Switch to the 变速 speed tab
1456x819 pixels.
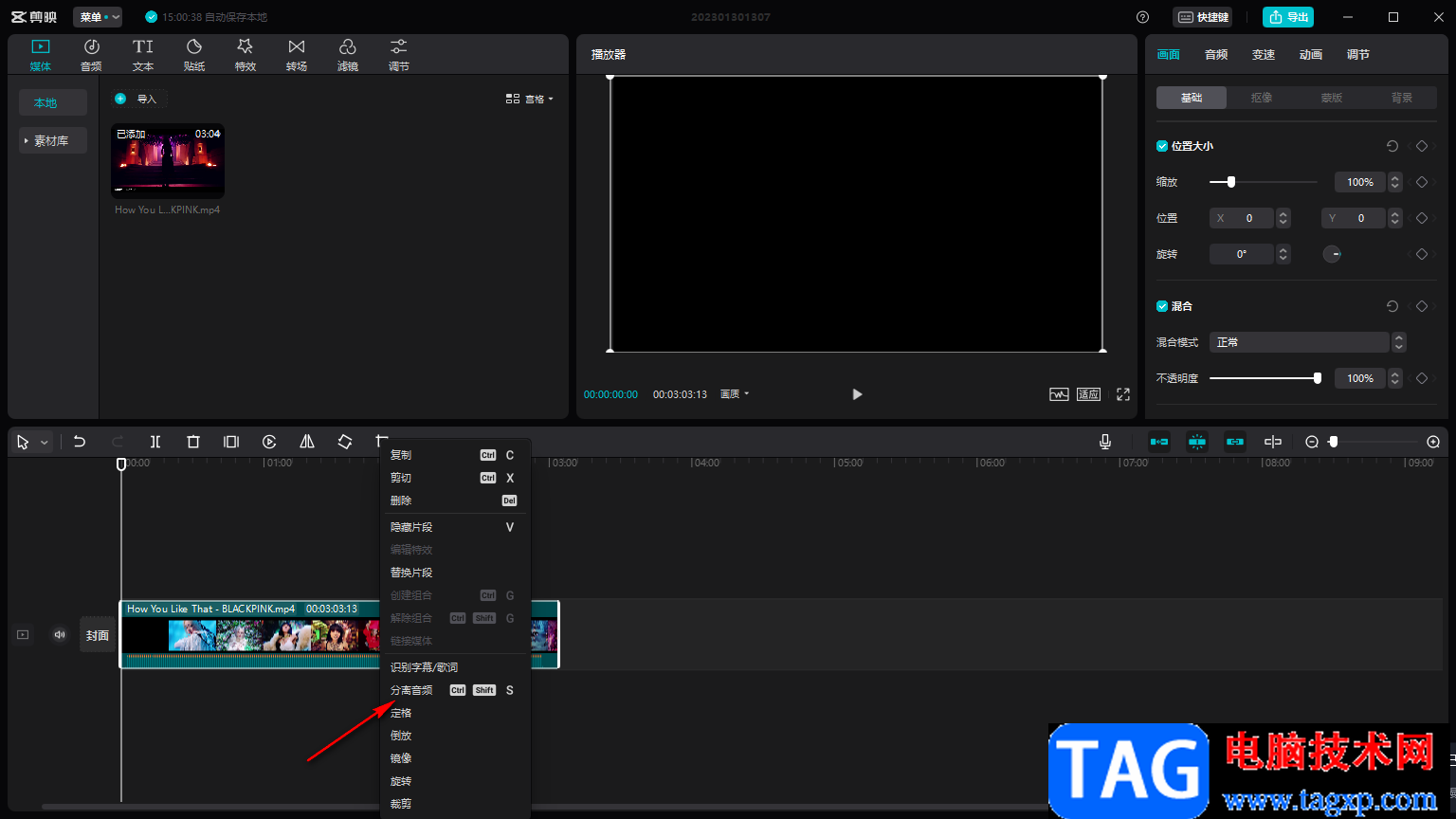[1264, 55]
